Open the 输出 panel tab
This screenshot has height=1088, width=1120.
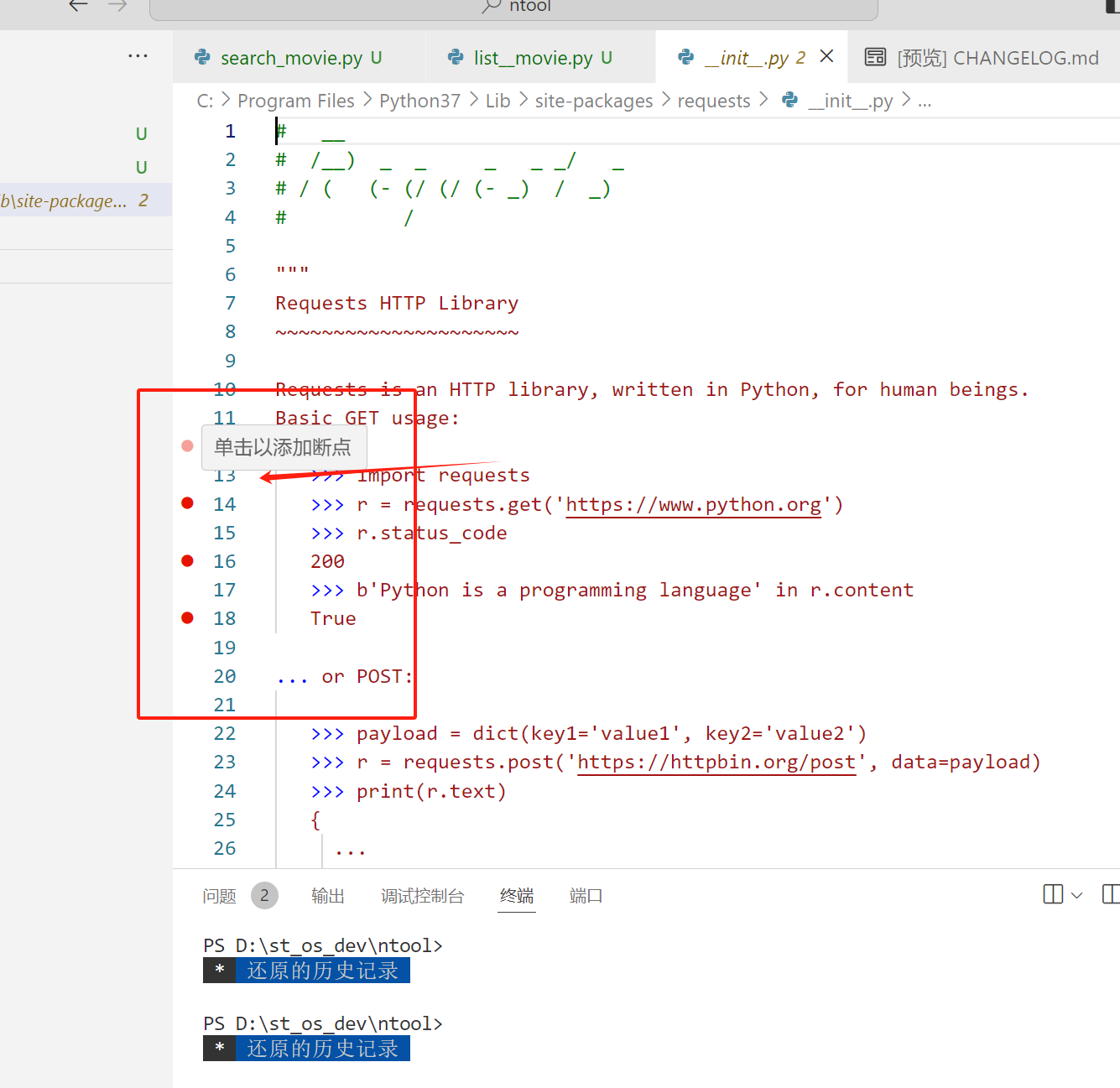pos(328,896)
